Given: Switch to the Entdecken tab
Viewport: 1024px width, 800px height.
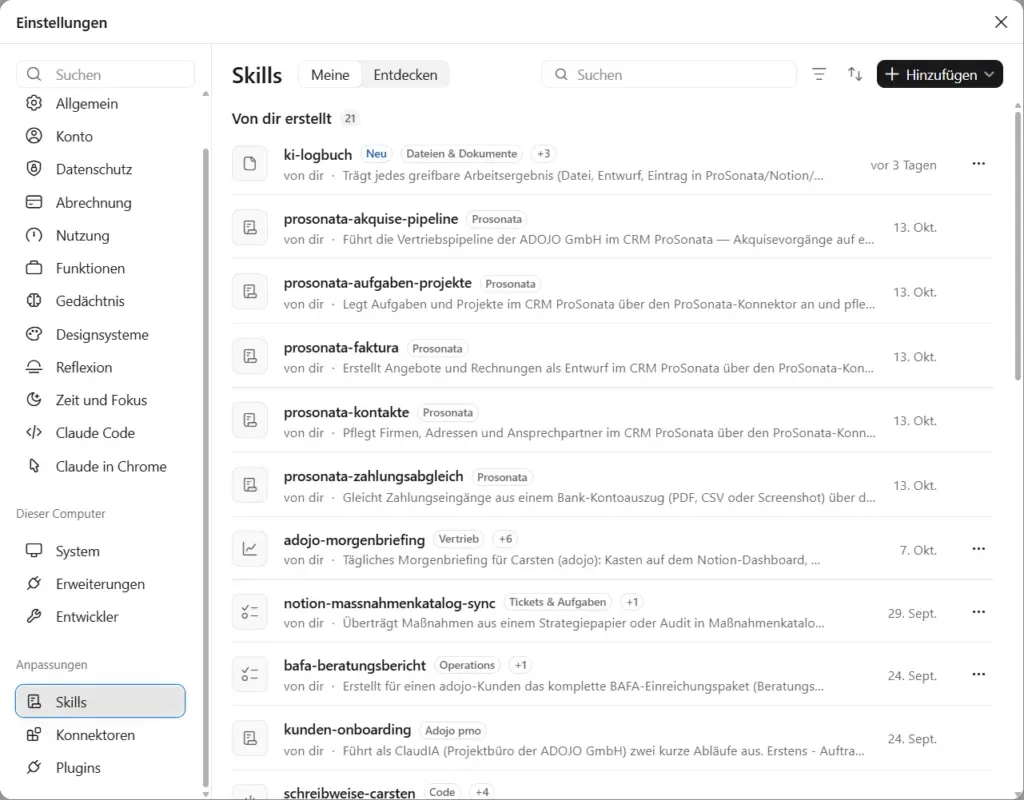Looking at the screenshot, I should point(406,74).
